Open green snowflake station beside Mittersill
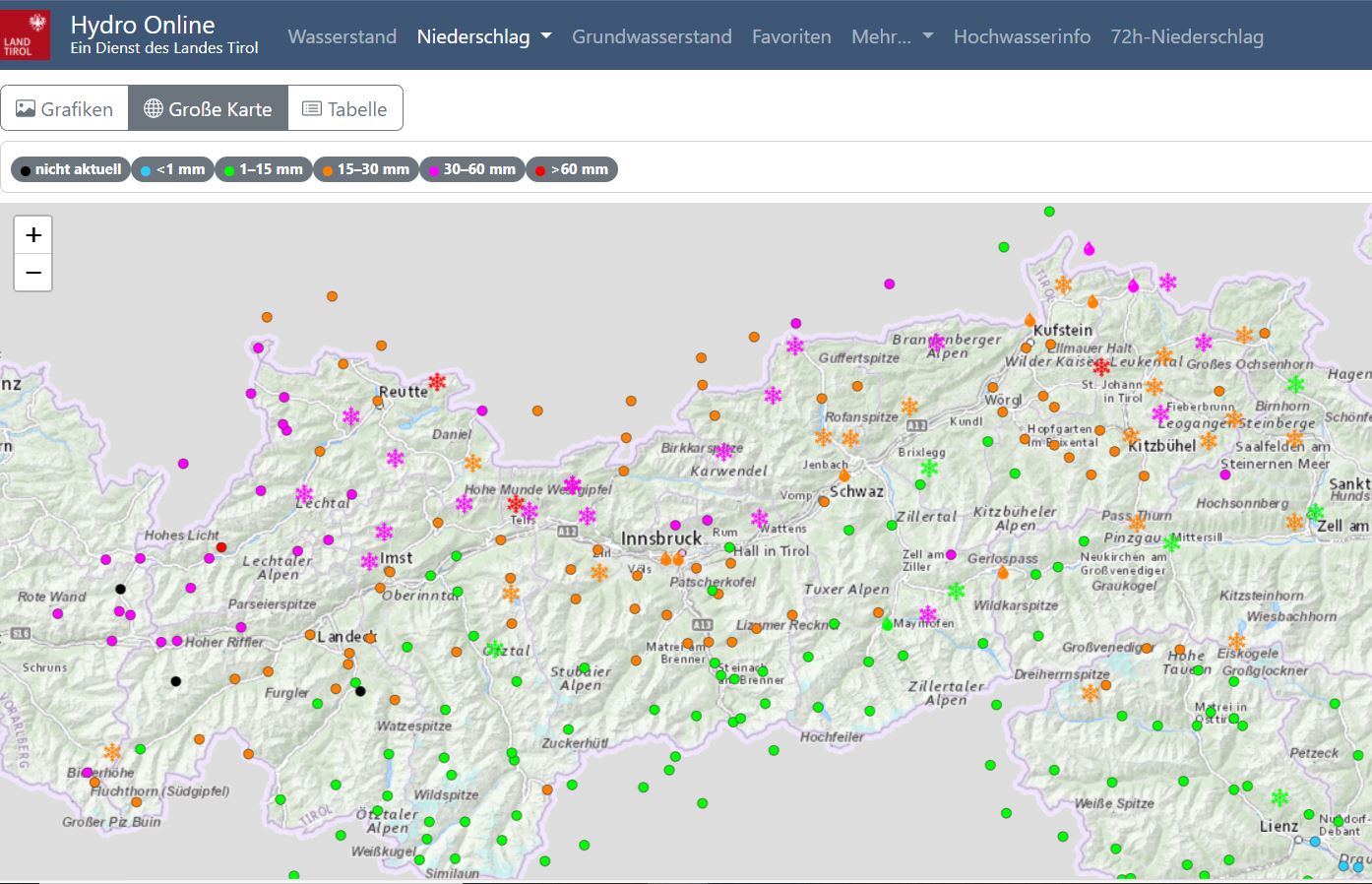The width and height of the screenshot is (1372, 884). (1171, 542)
